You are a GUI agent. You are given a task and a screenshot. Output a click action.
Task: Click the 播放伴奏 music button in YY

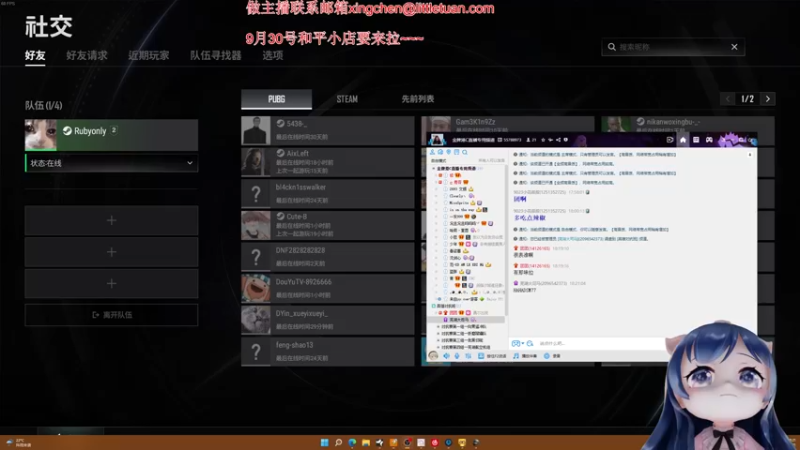(524, 356)
